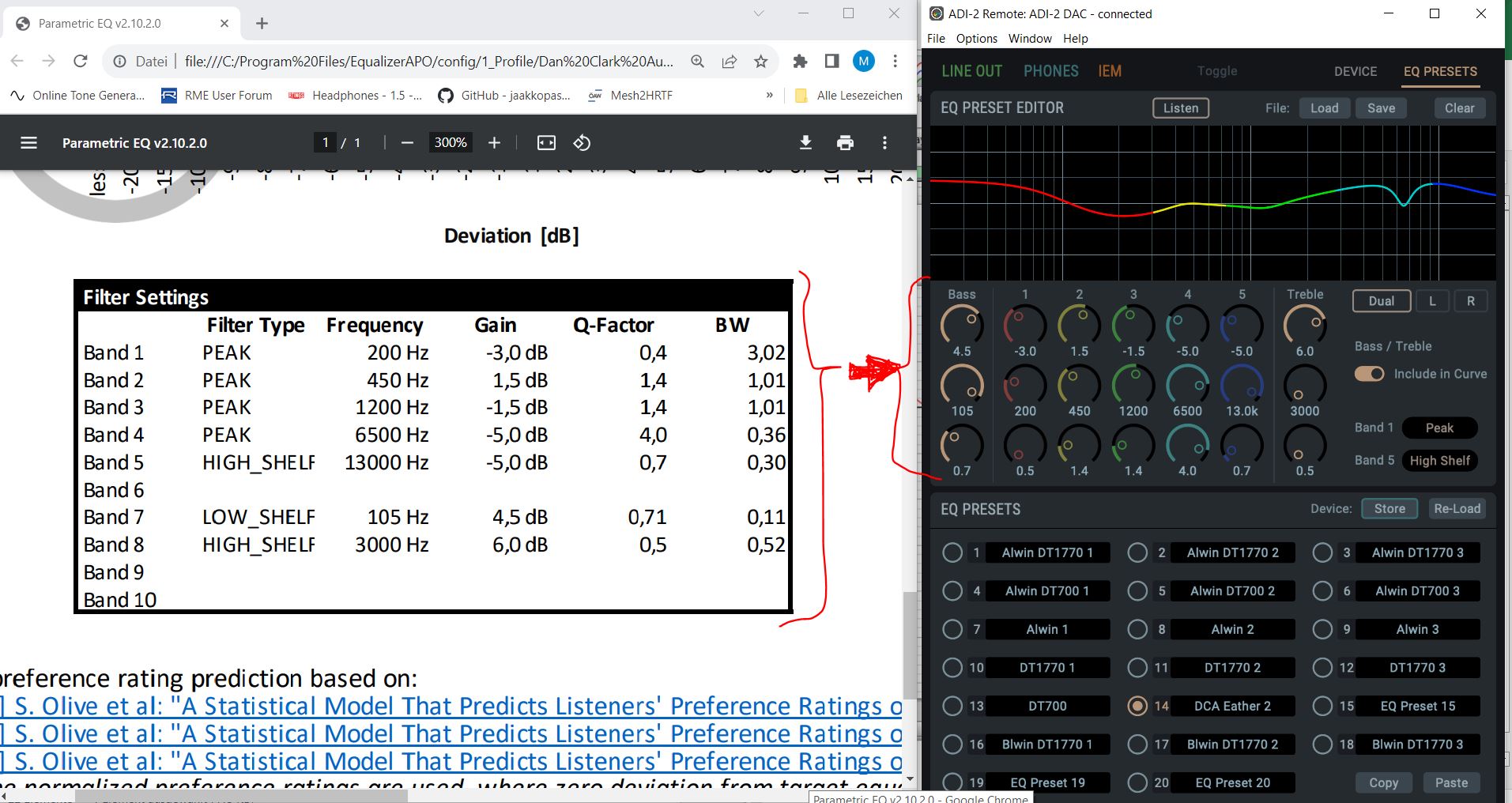The image size is (1512, 803).
Task: Click the 300% zoom level field
Action: 451,143
